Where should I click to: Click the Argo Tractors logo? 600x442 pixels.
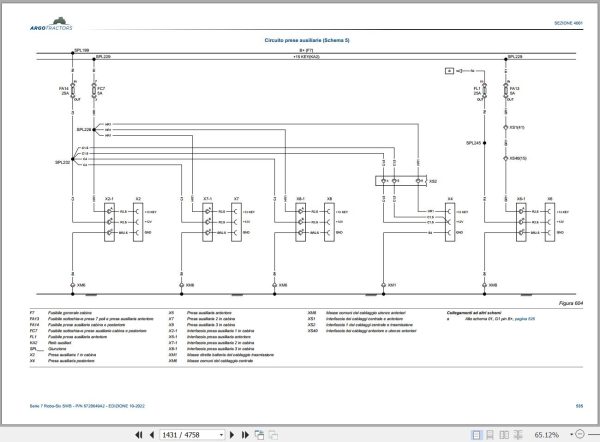pos(51,24)
